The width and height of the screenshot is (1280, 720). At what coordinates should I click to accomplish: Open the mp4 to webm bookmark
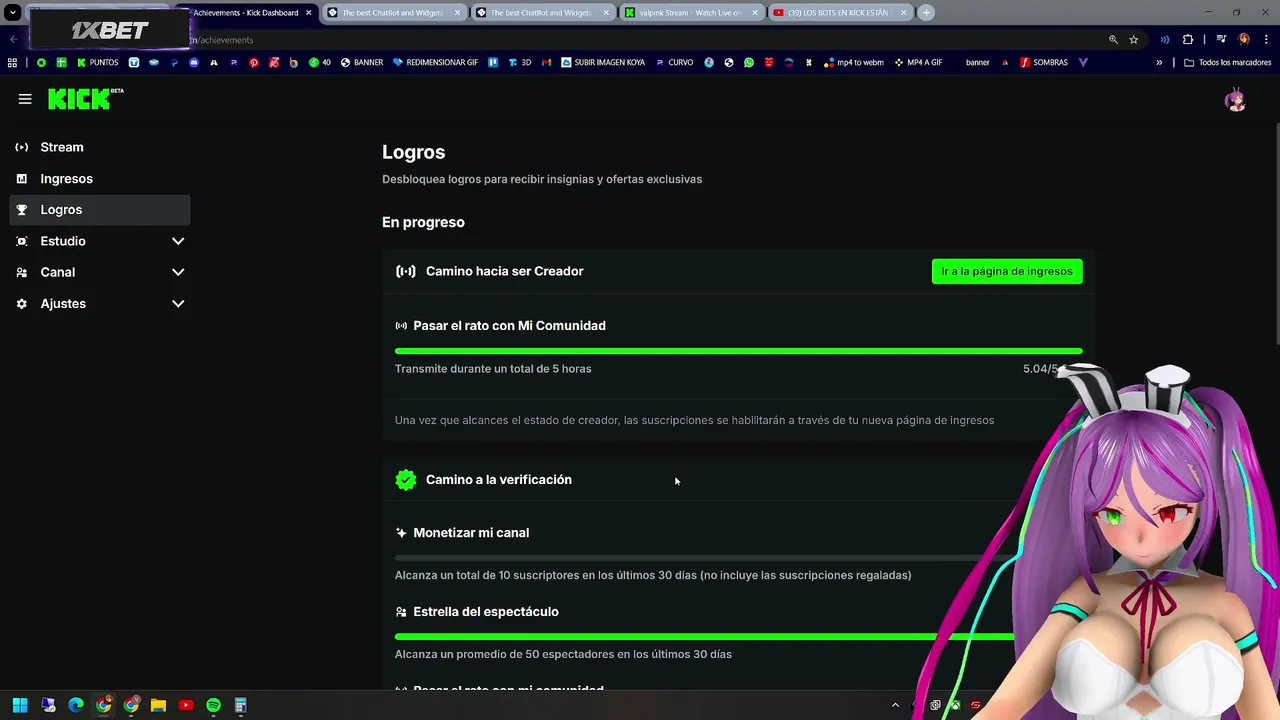pyautogui.click(x=854, y=62)
